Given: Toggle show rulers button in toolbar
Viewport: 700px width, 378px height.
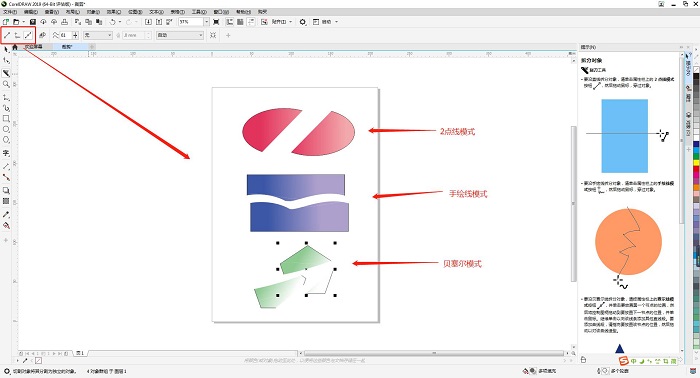Looking at the screenshot, I should pos(229,21).
